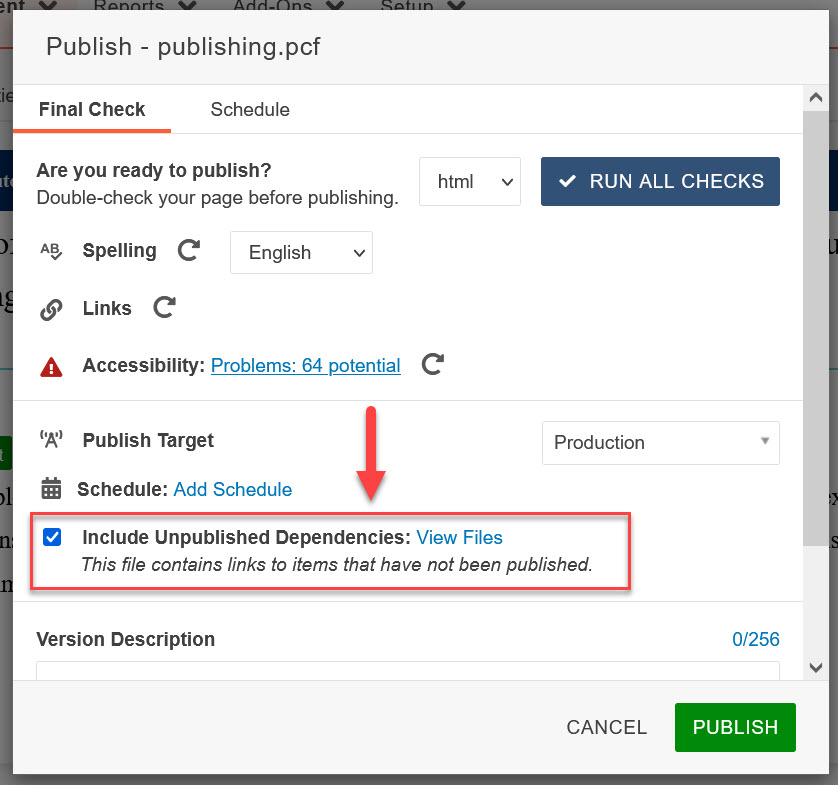Click the red Accessibility warning triangle
Viewport: 838px width, 785px height.
51,367
